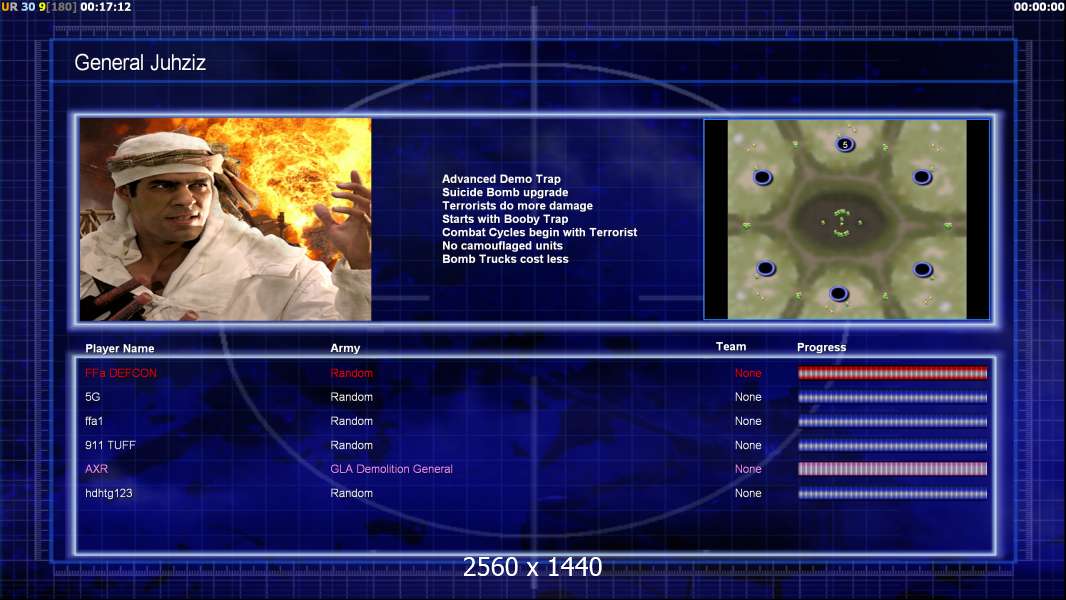Click General Juhziz portrait image

coord(226,219)
